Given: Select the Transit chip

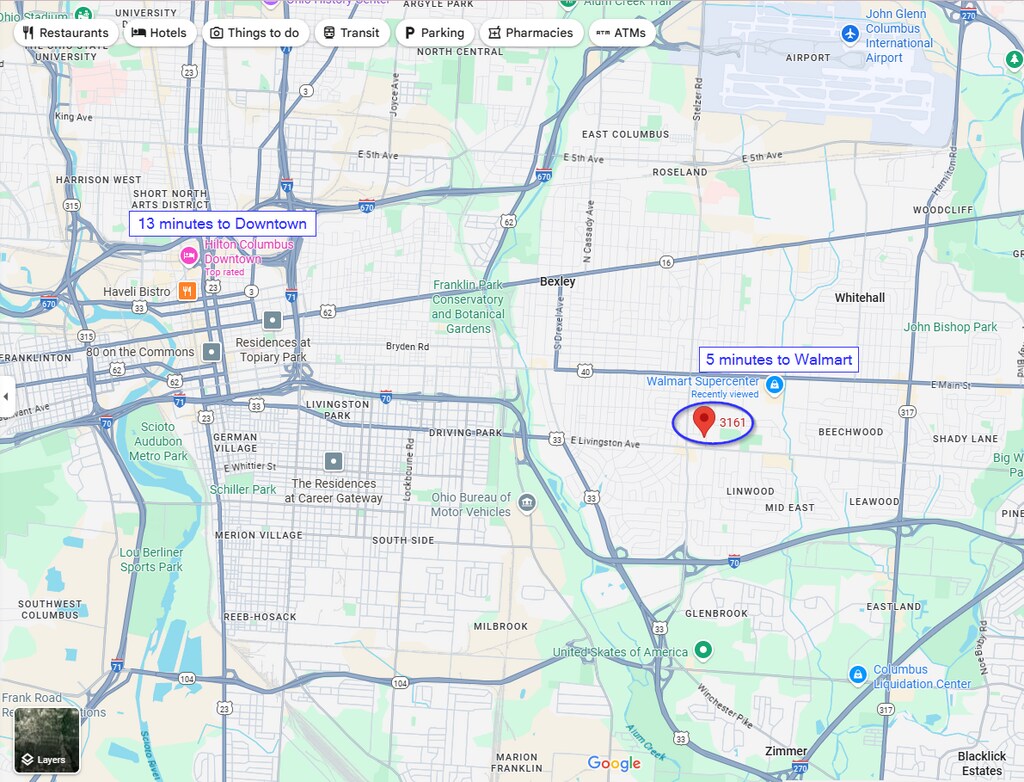Looking at the screenshot, I should pyautogui.click(x=351, y=33).
